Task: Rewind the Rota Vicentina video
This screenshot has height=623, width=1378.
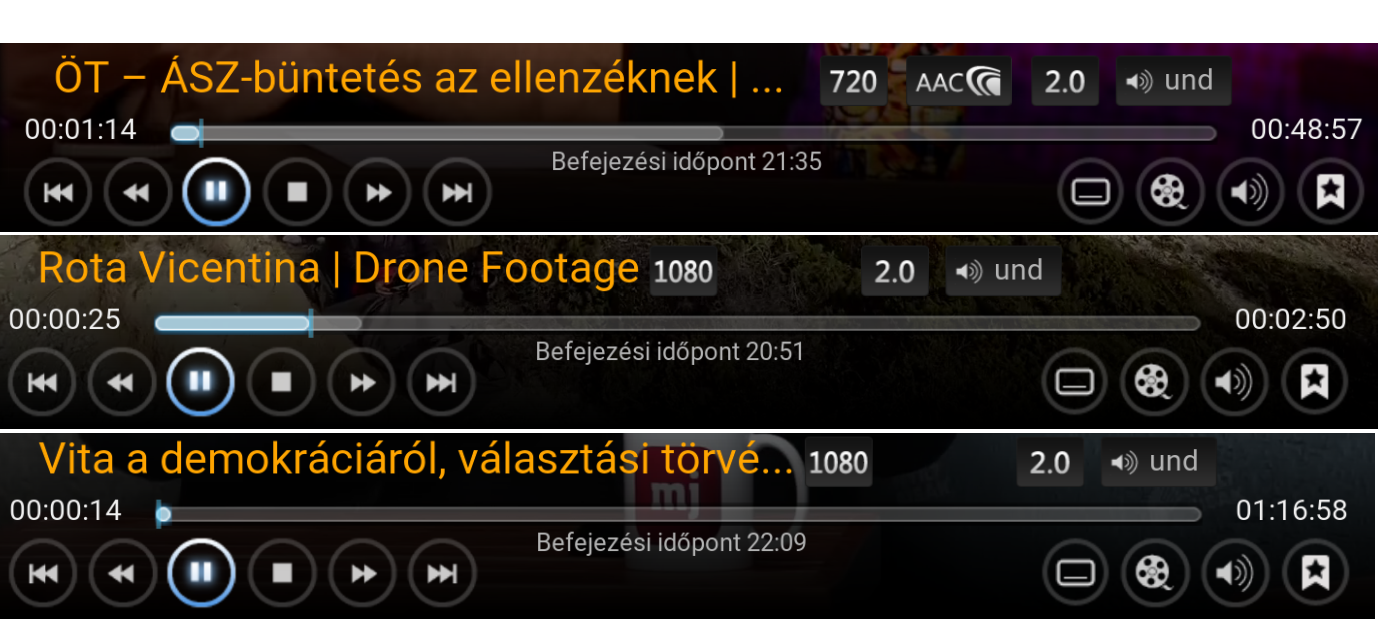Action: click(x=121, y=381)
